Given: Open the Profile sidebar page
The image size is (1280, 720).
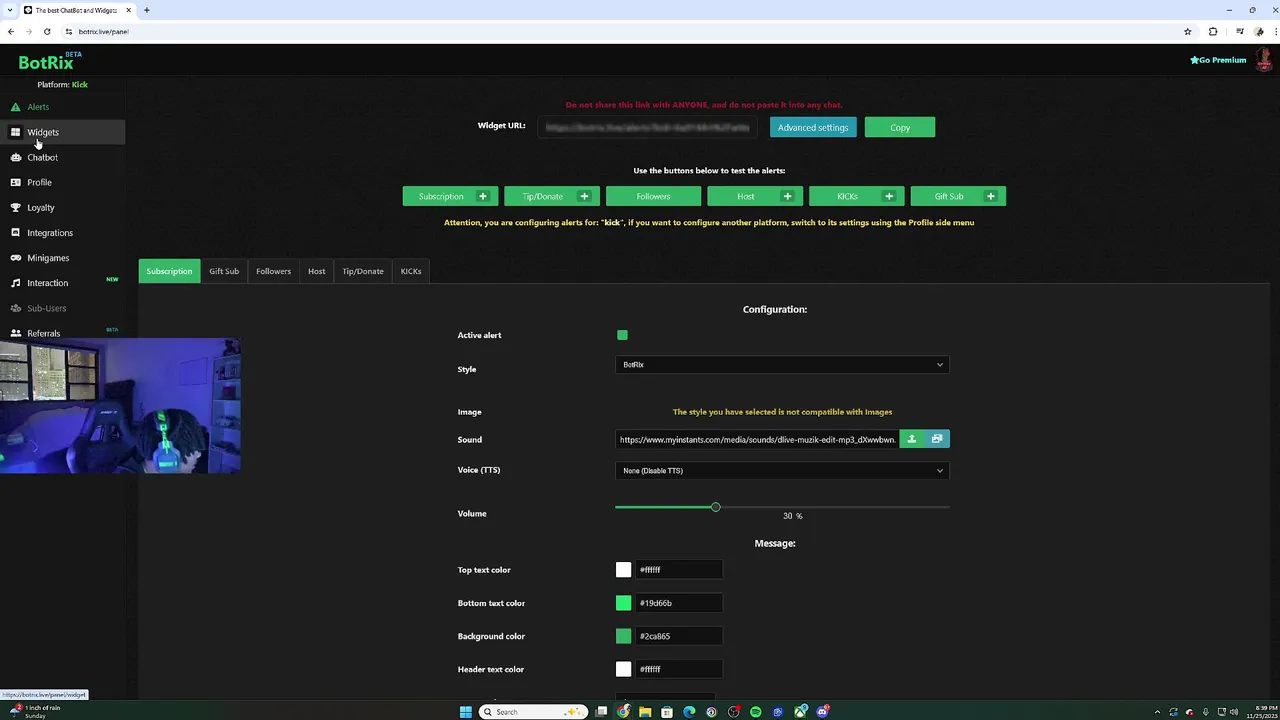Looking at the screenshot, I should pos(39,182).
